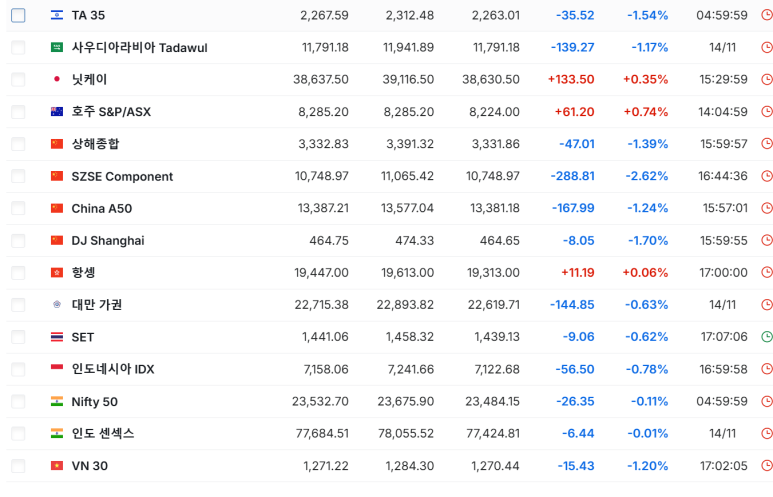Open the VN 30 index link
Image resolution: width=773 pixels, height=497 pixels.
(x=90, y=466)
